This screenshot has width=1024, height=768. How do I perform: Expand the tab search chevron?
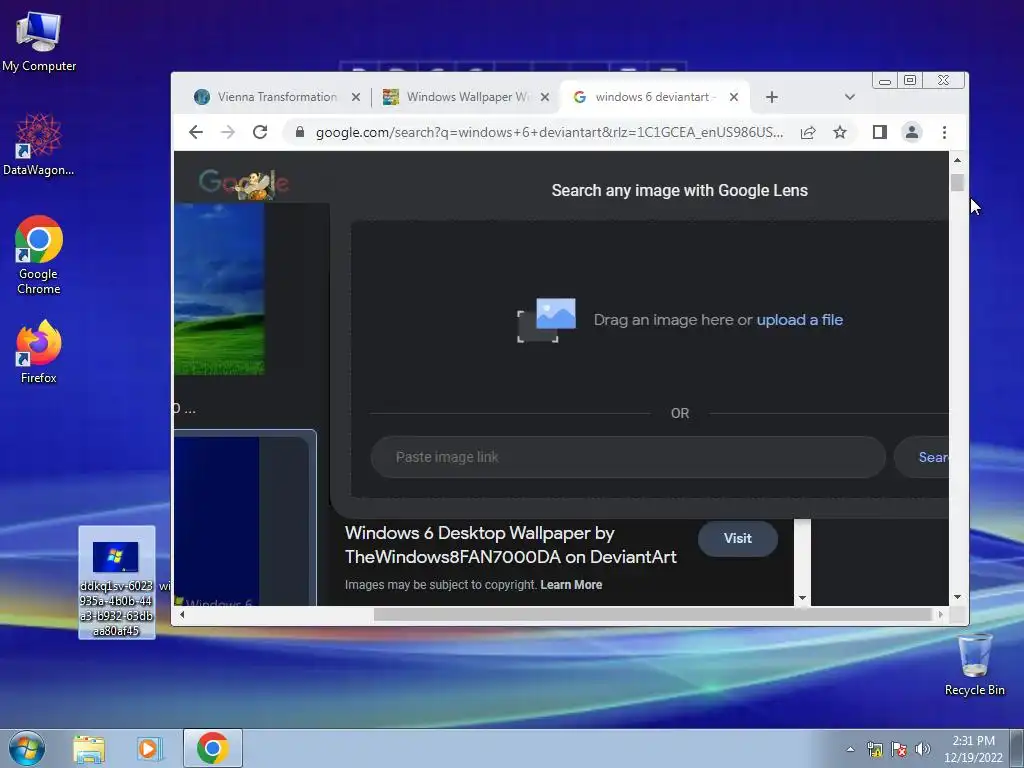850,97
